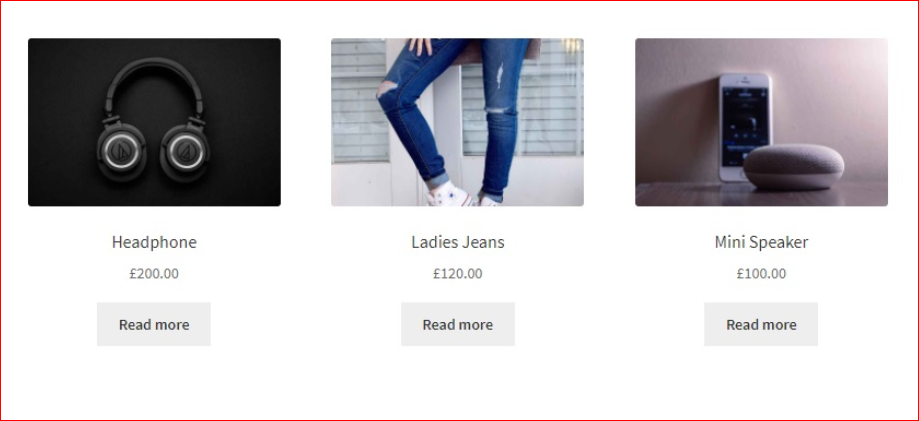Click the Ladies Jeans product title

tap(458, 242)
